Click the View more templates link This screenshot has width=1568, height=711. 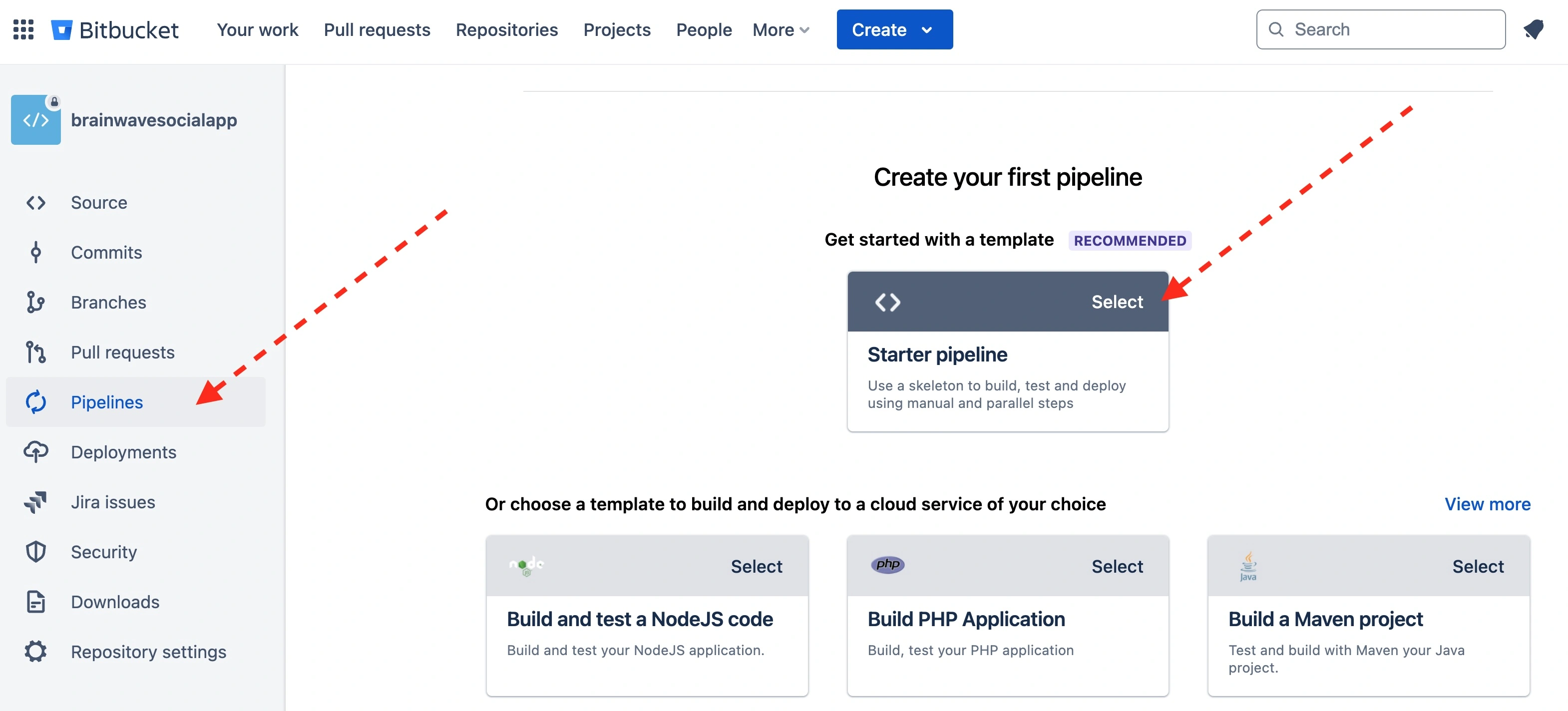[x=1487, y=504]
